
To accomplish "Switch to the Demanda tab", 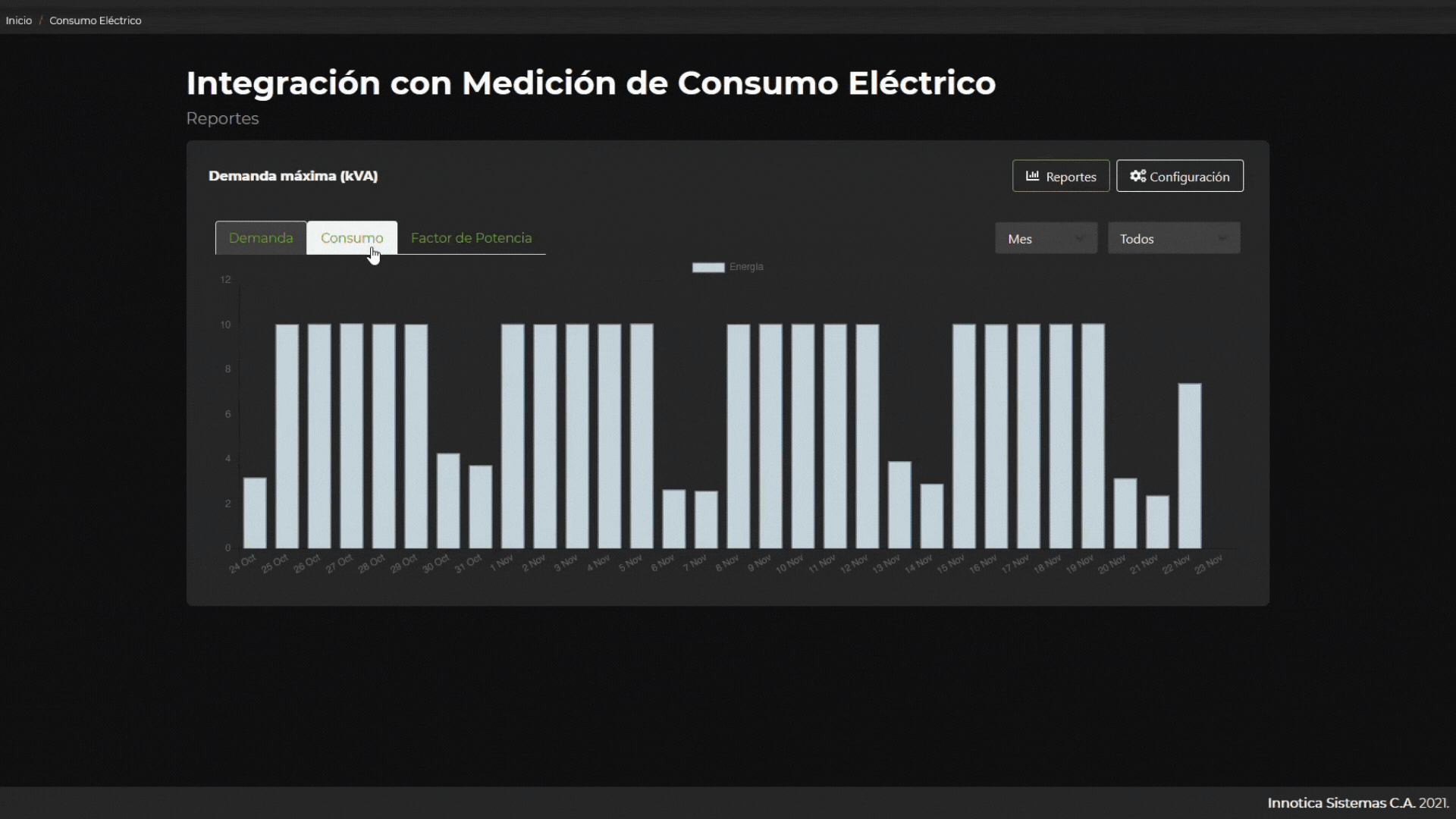I will pyautogui.click(x=261, y=238).
